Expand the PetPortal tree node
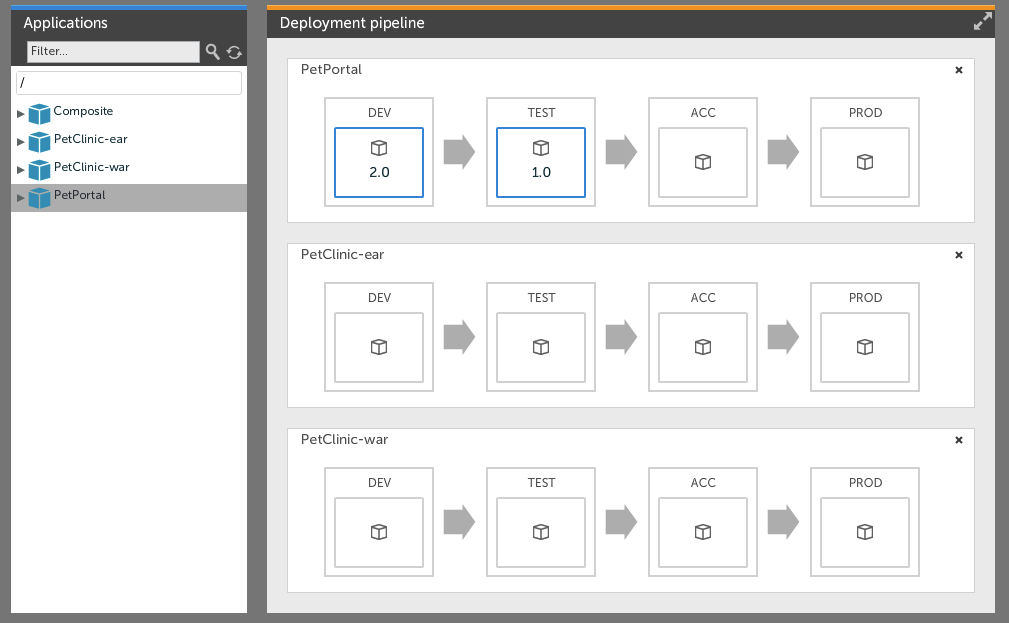Image resolution: width=1009 pixels, height=623 pixels. point(21,198)
